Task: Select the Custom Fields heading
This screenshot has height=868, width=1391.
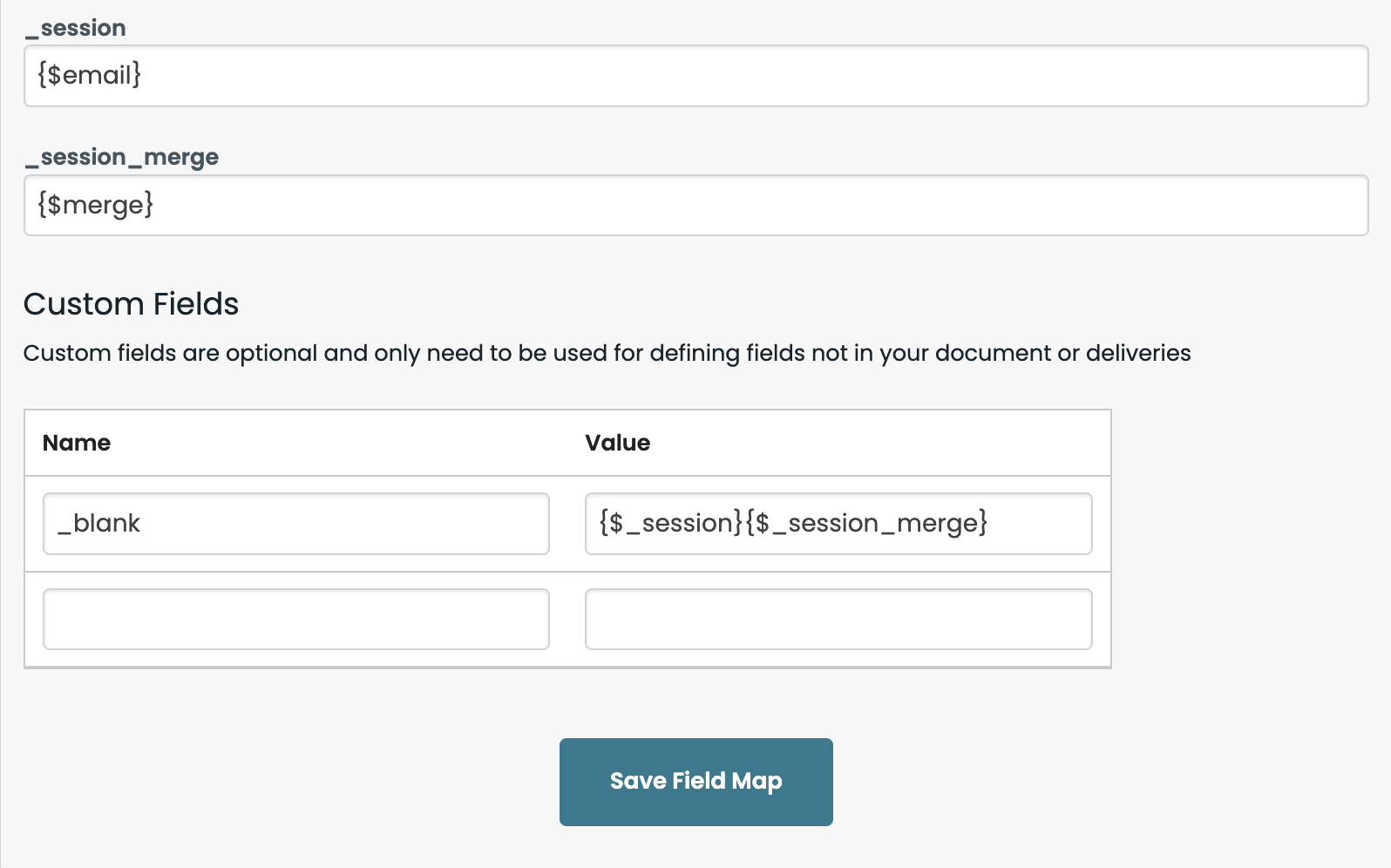Action: tap(131, 304)
